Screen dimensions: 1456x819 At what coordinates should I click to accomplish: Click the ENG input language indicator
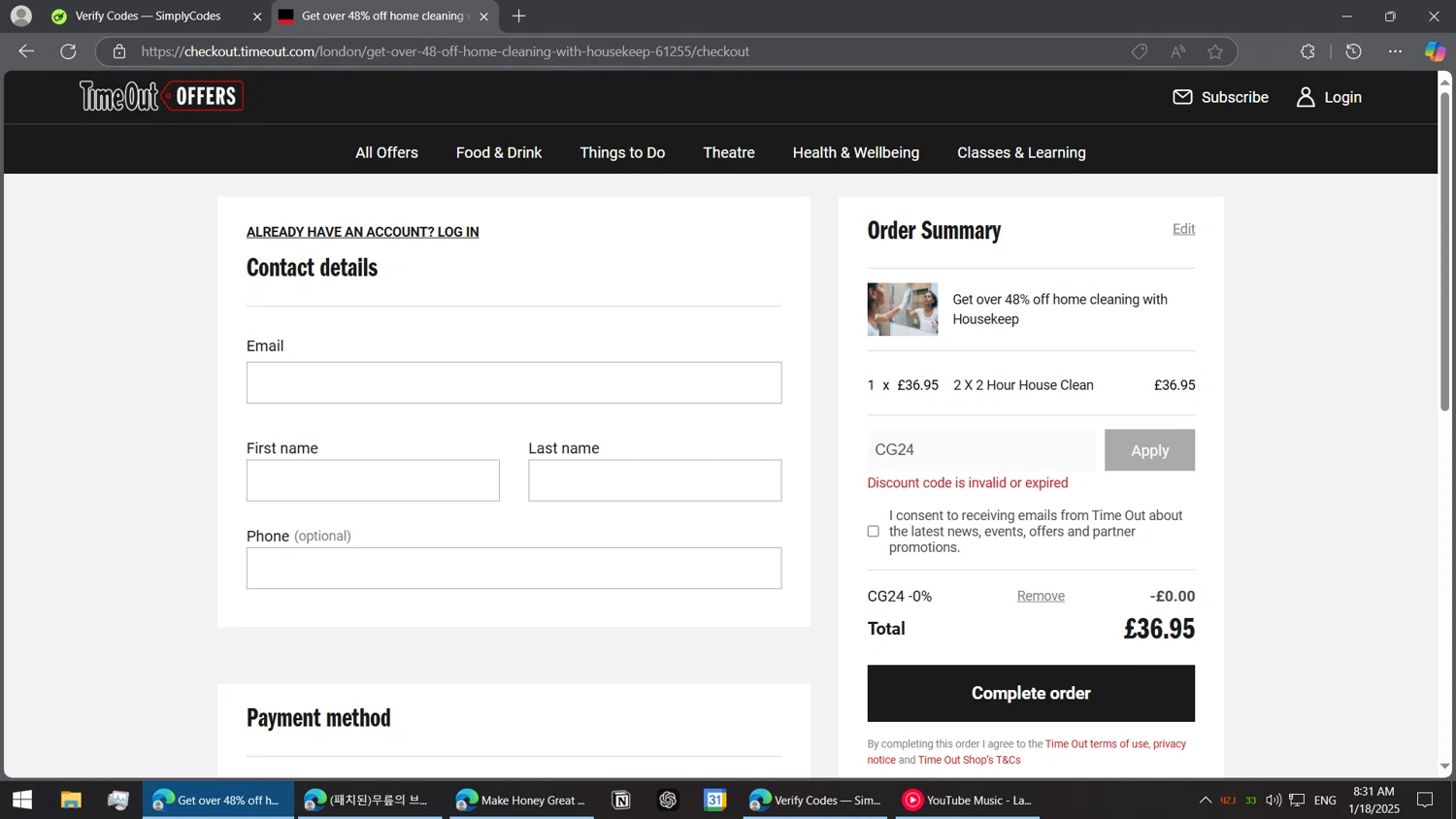(1325, 800)
